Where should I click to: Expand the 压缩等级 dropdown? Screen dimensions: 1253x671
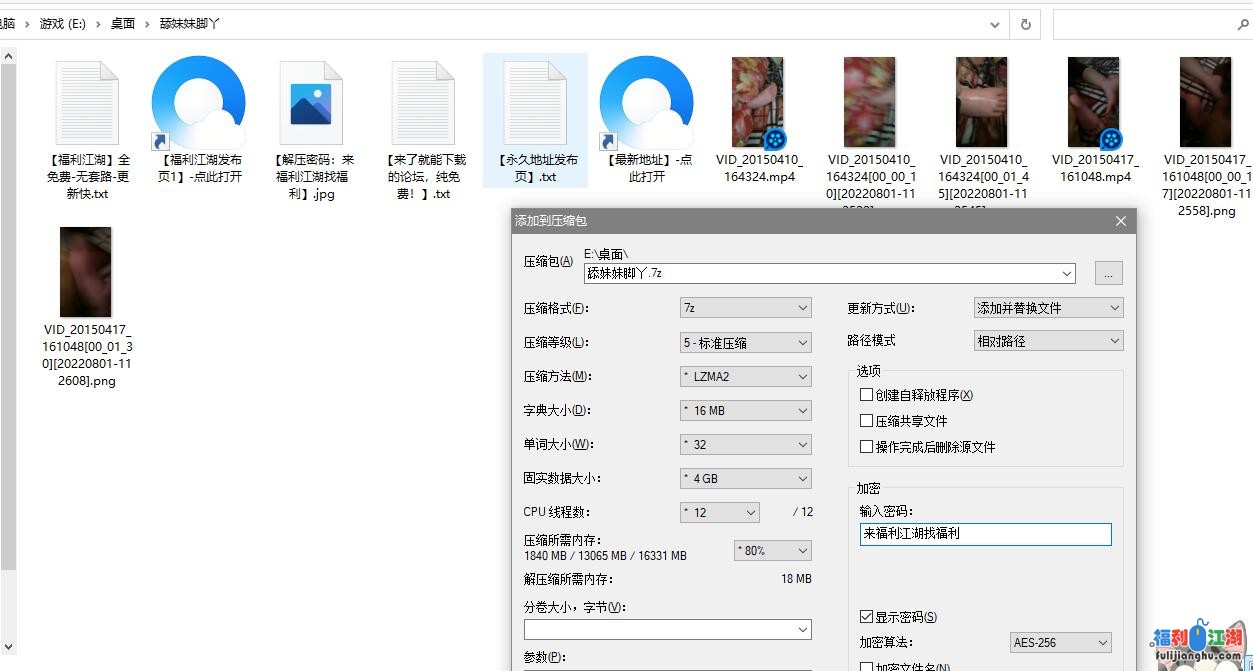[745, 342]
